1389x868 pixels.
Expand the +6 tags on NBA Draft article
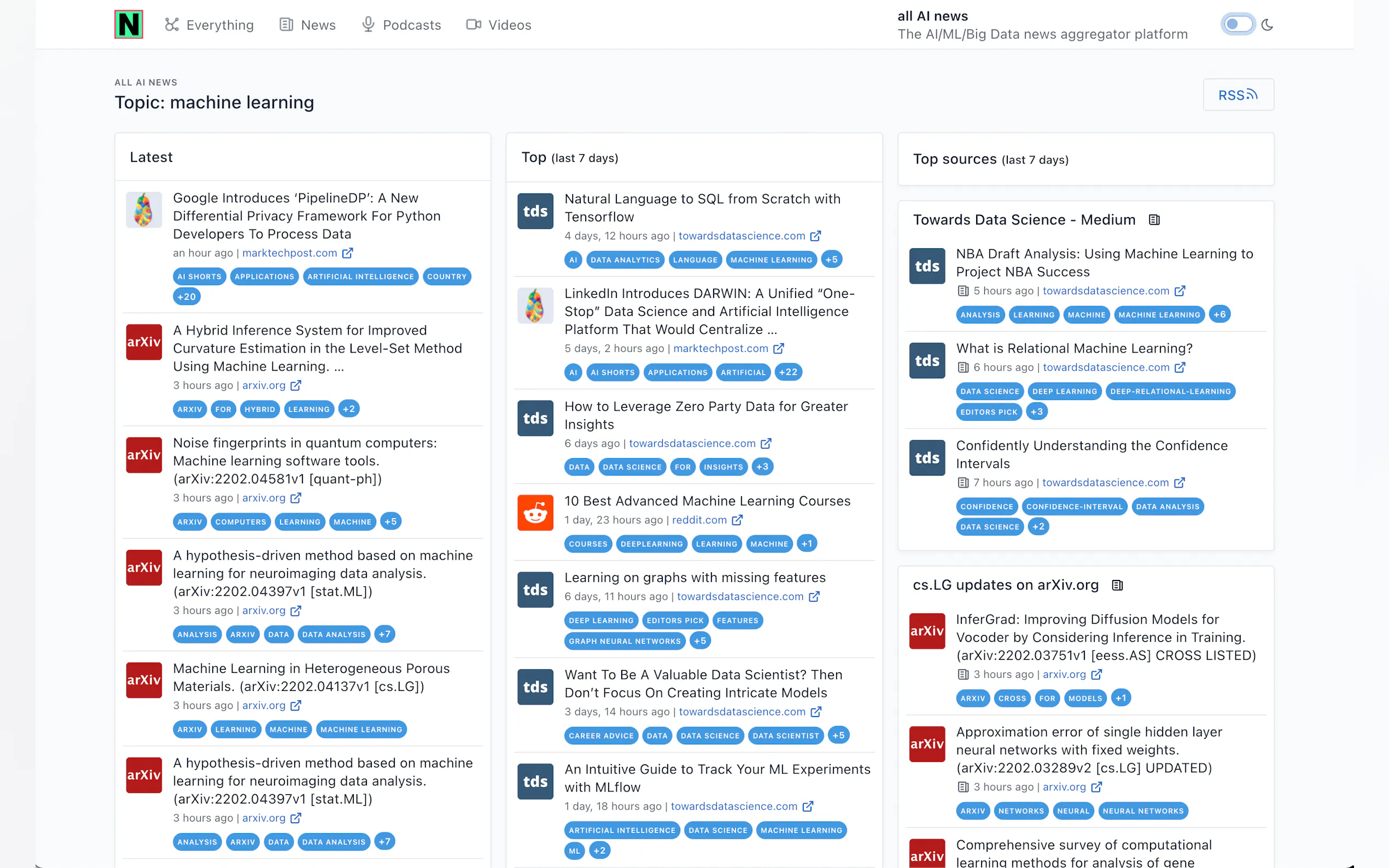click(1219, 315)
